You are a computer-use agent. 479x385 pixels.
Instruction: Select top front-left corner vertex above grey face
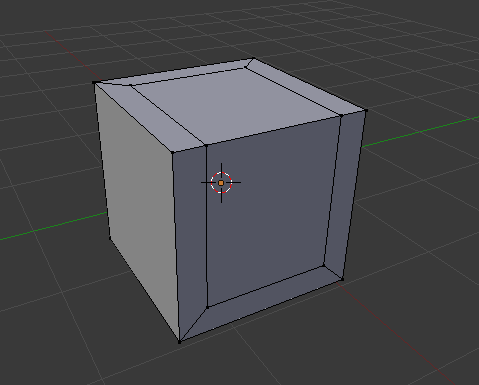click(x=173, y=152)
